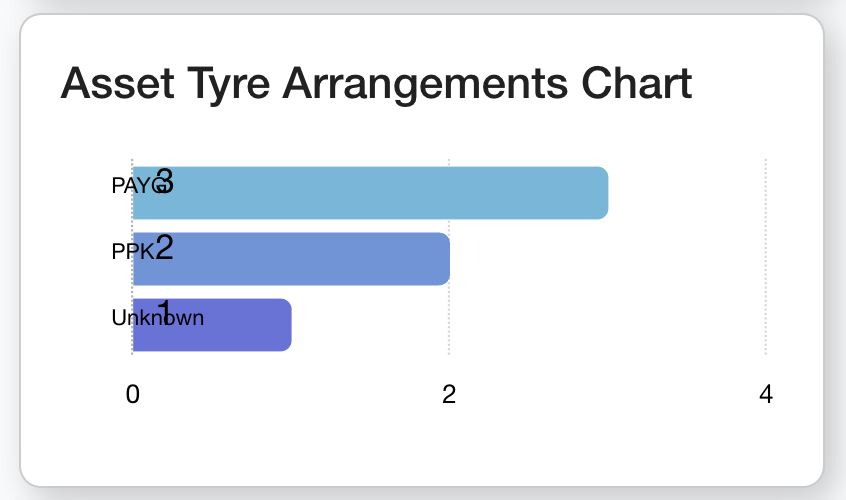The height and width of the screenshot is (500, 846).
Task: Click the Unknown category label
Action: coord(157,318)
